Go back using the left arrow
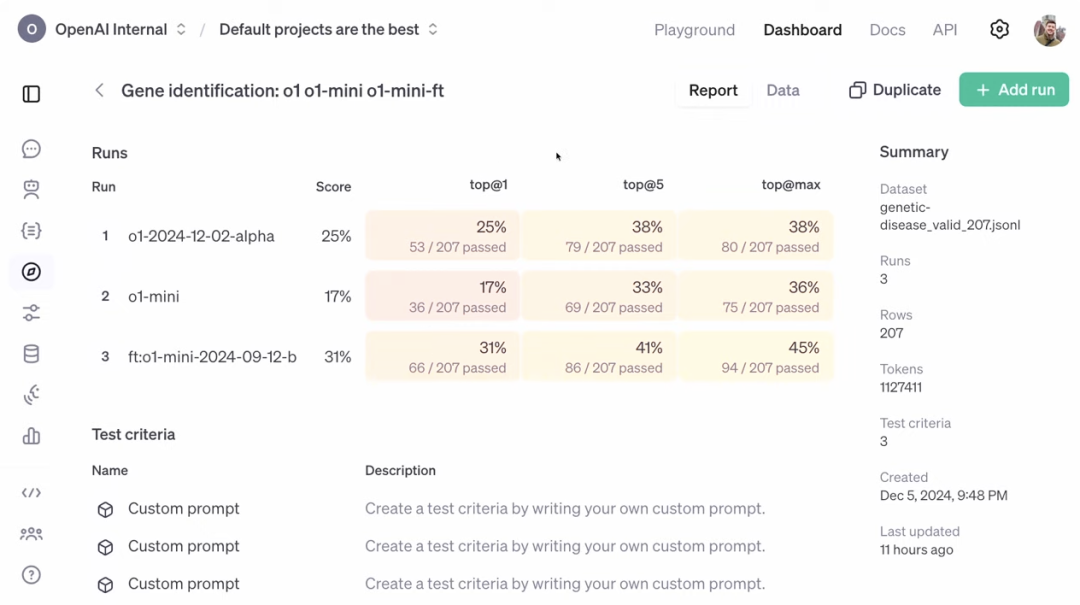The height and width of the screenshot is (605, 1080). coord(99,90)
